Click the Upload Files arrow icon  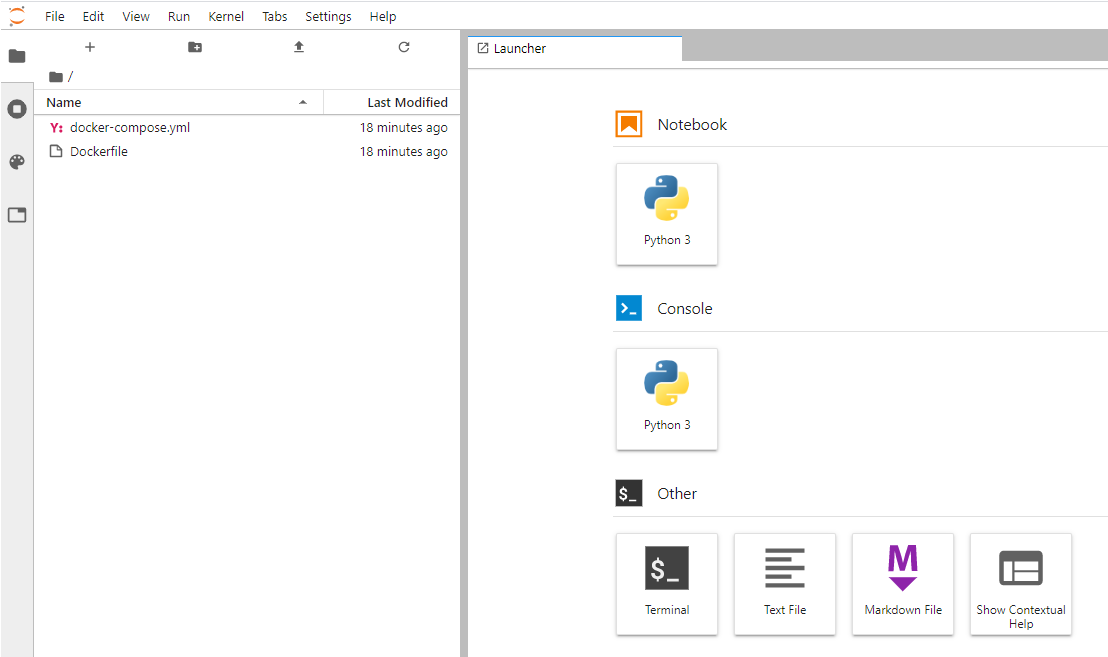pyautogui.click(x=299, y=47)
